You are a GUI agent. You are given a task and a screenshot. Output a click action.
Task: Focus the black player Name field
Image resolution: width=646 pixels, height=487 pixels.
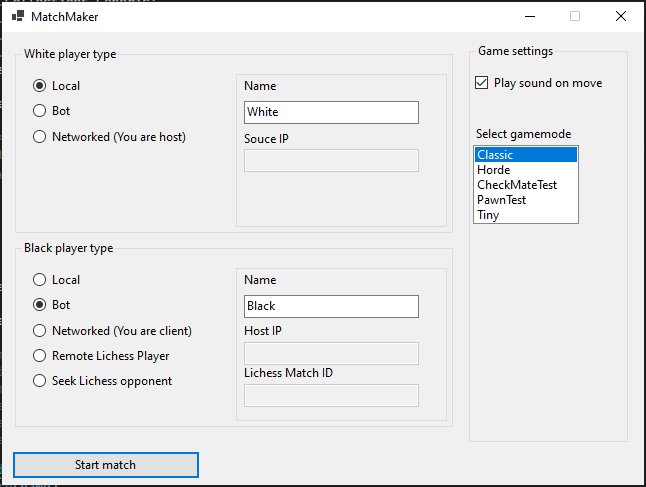331,306
